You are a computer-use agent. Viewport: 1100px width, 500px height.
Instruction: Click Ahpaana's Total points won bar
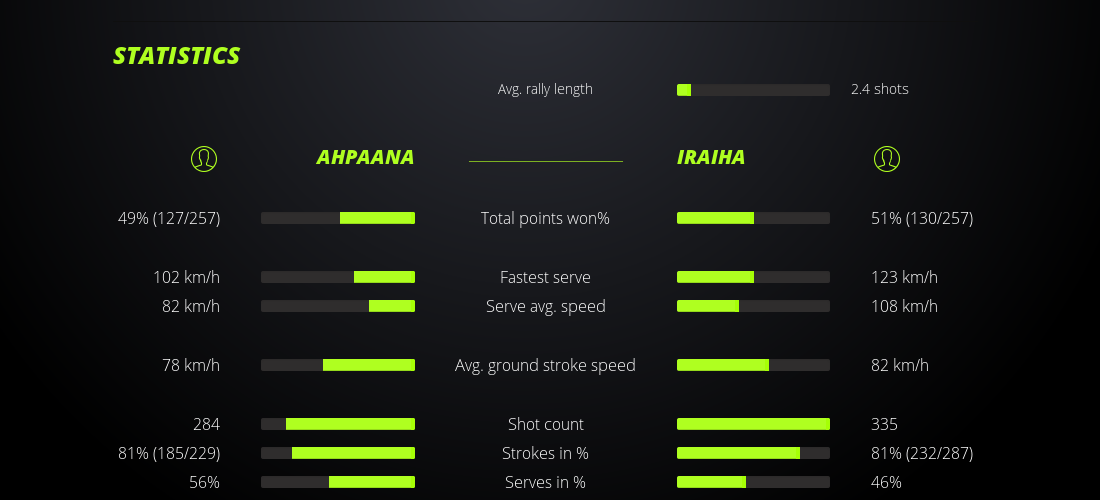(338, 218)
